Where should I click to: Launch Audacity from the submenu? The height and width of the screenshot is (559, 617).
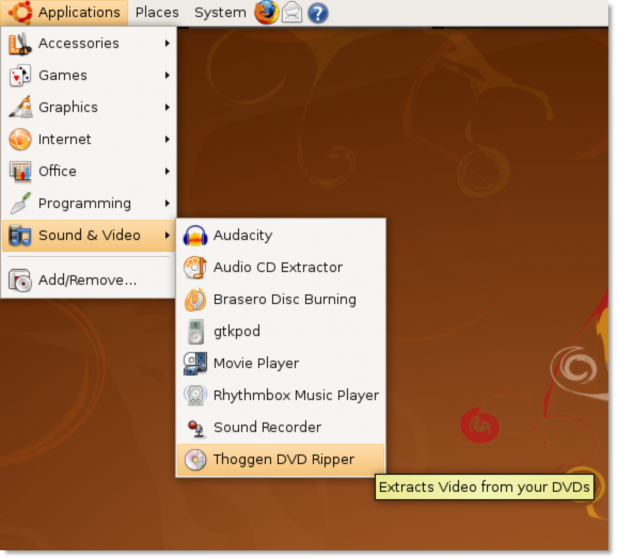pos(281,236)
